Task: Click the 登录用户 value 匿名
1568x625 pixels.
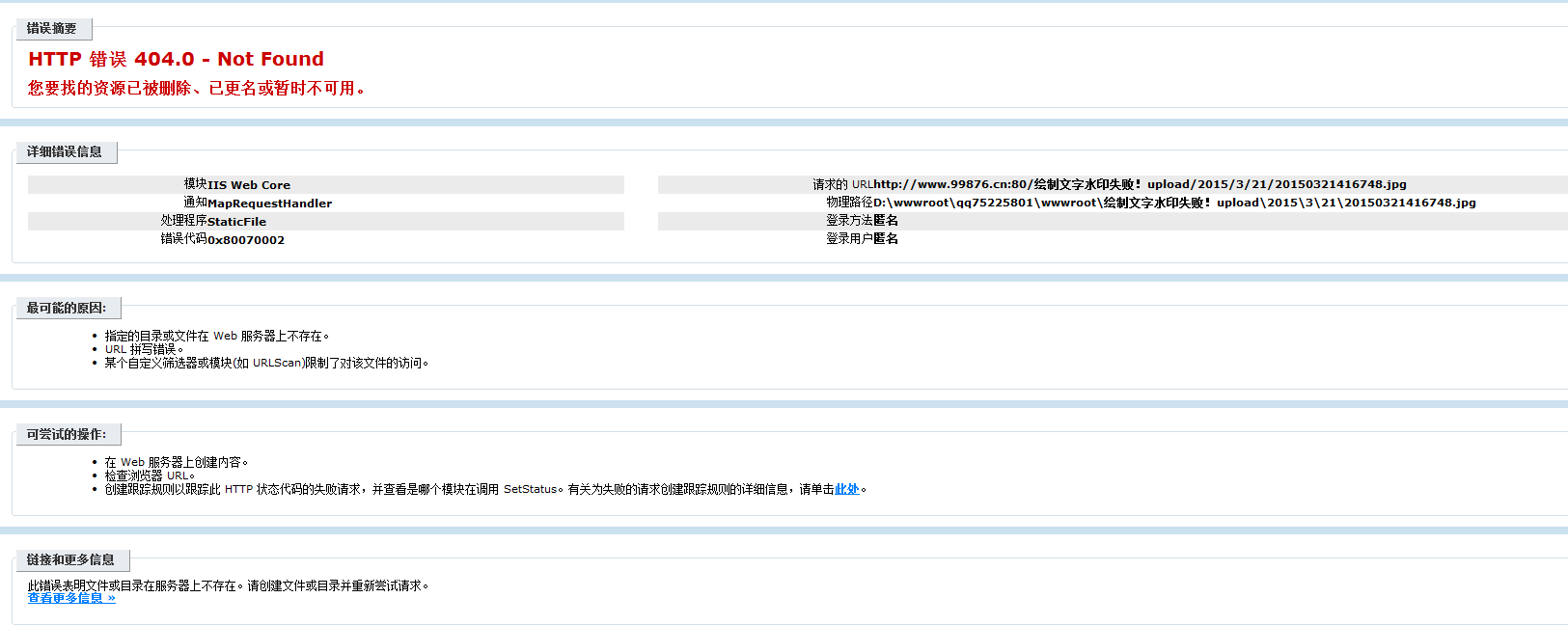Action: coord(886,239)
